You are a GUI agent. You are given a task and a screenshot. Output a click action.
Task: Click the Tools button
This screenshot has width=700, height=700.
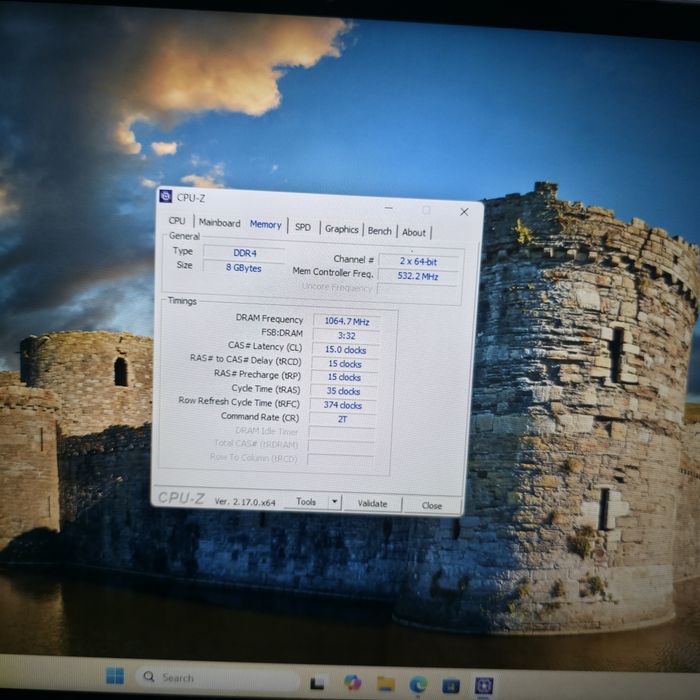pyautogui.click(x=306, y=502)
